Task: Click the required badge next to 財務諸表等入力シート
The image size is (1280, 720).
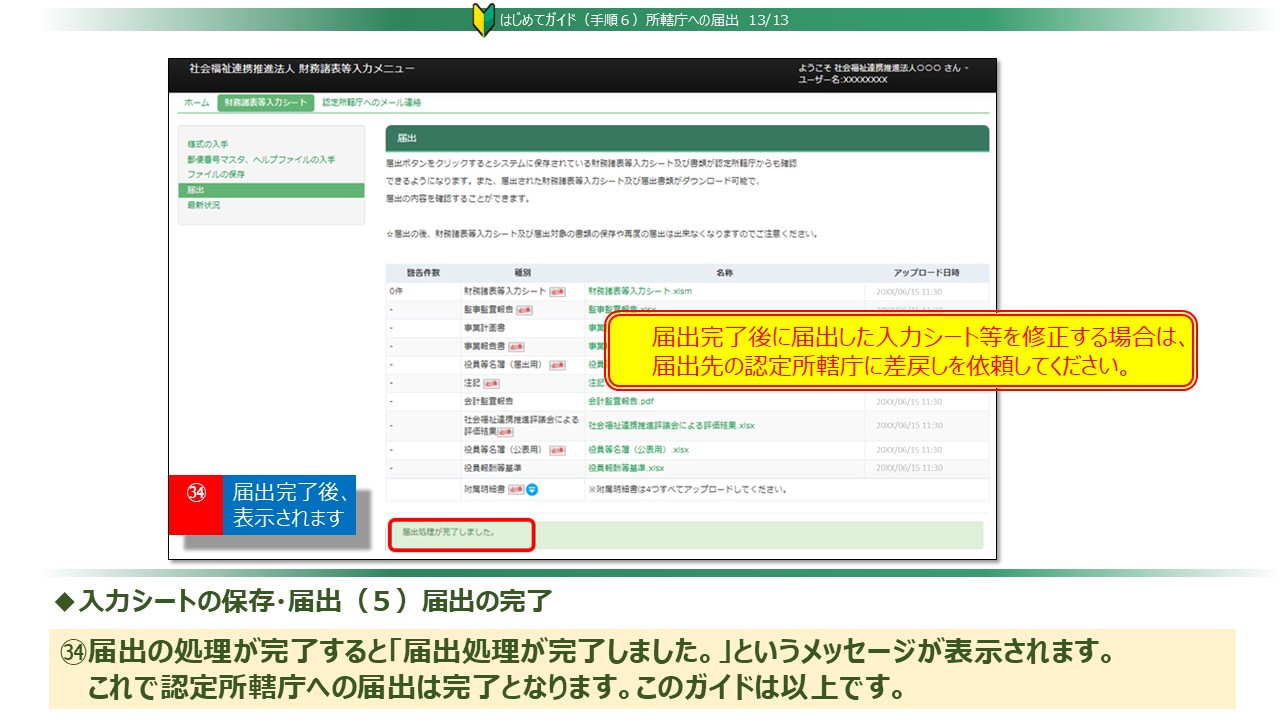Action: tap(558, 291)
